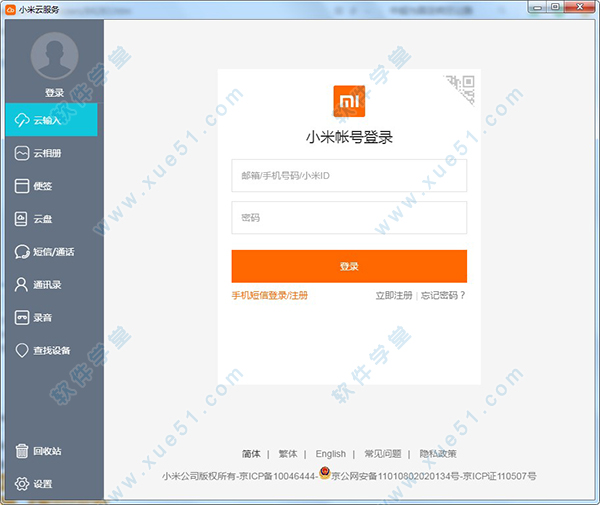600x505 pixels.
Task: Minimize the 小米云服务 window
Action: (x=538, y=7)
